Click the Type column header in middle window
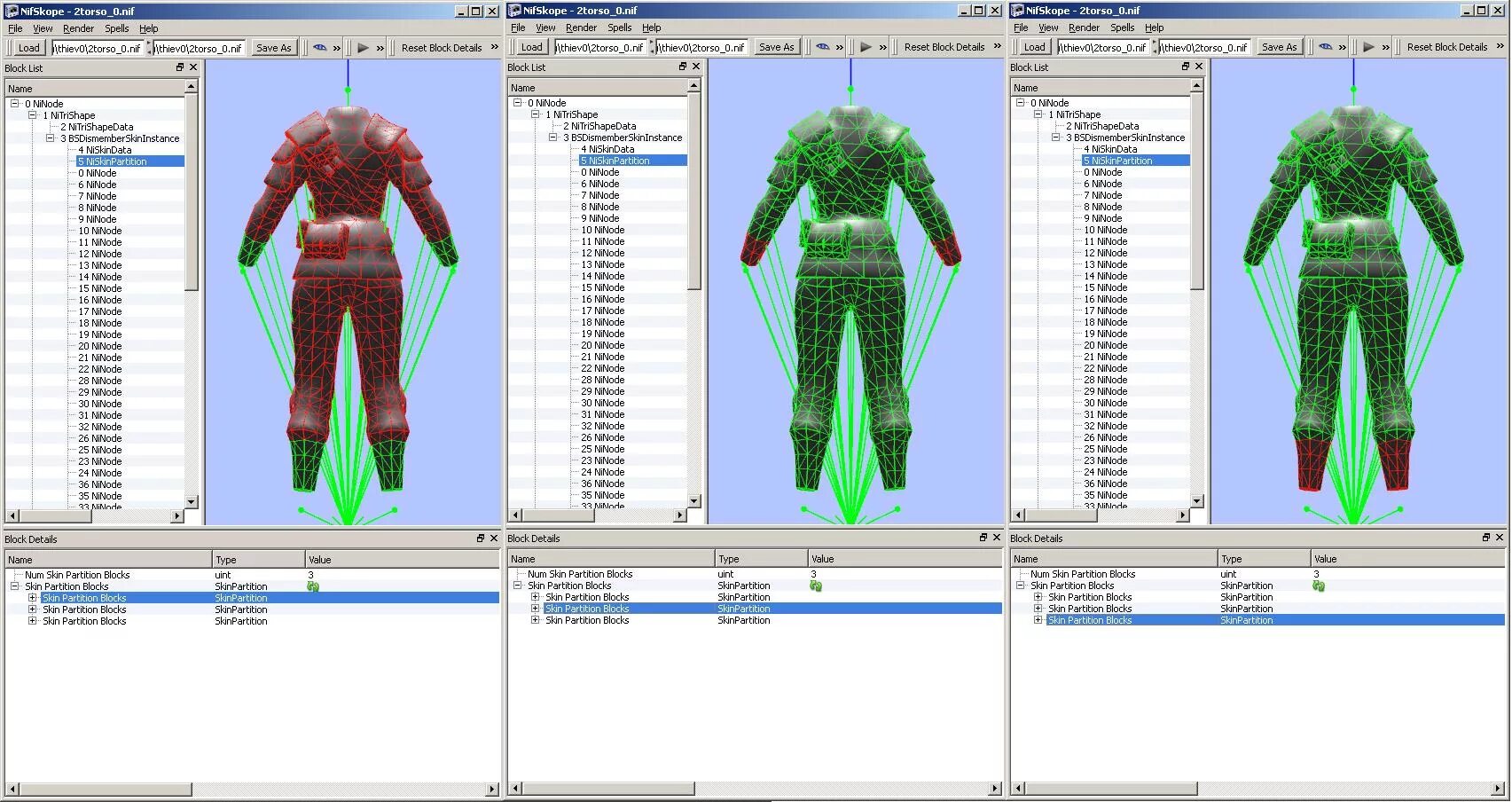This screenshot has height=802, width=1512. (x=762, y=559)
